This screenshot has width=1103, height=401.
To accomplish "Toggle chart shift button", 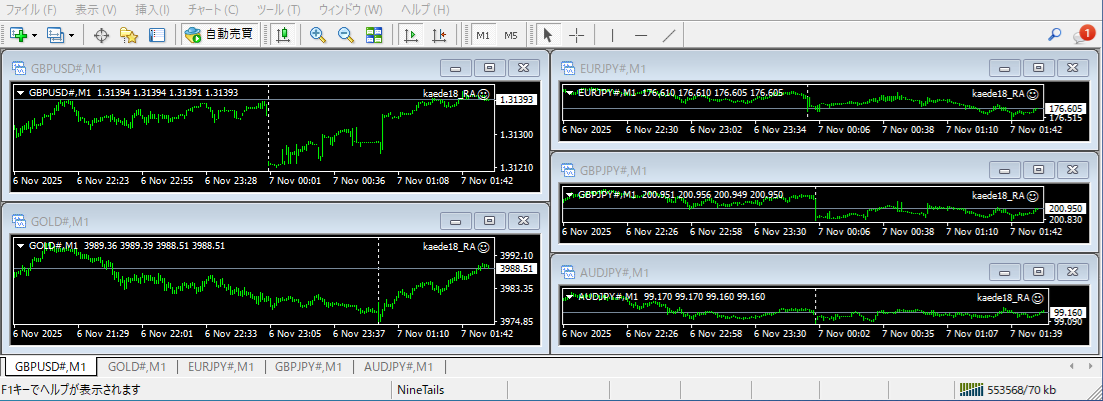I will [439, 35].
